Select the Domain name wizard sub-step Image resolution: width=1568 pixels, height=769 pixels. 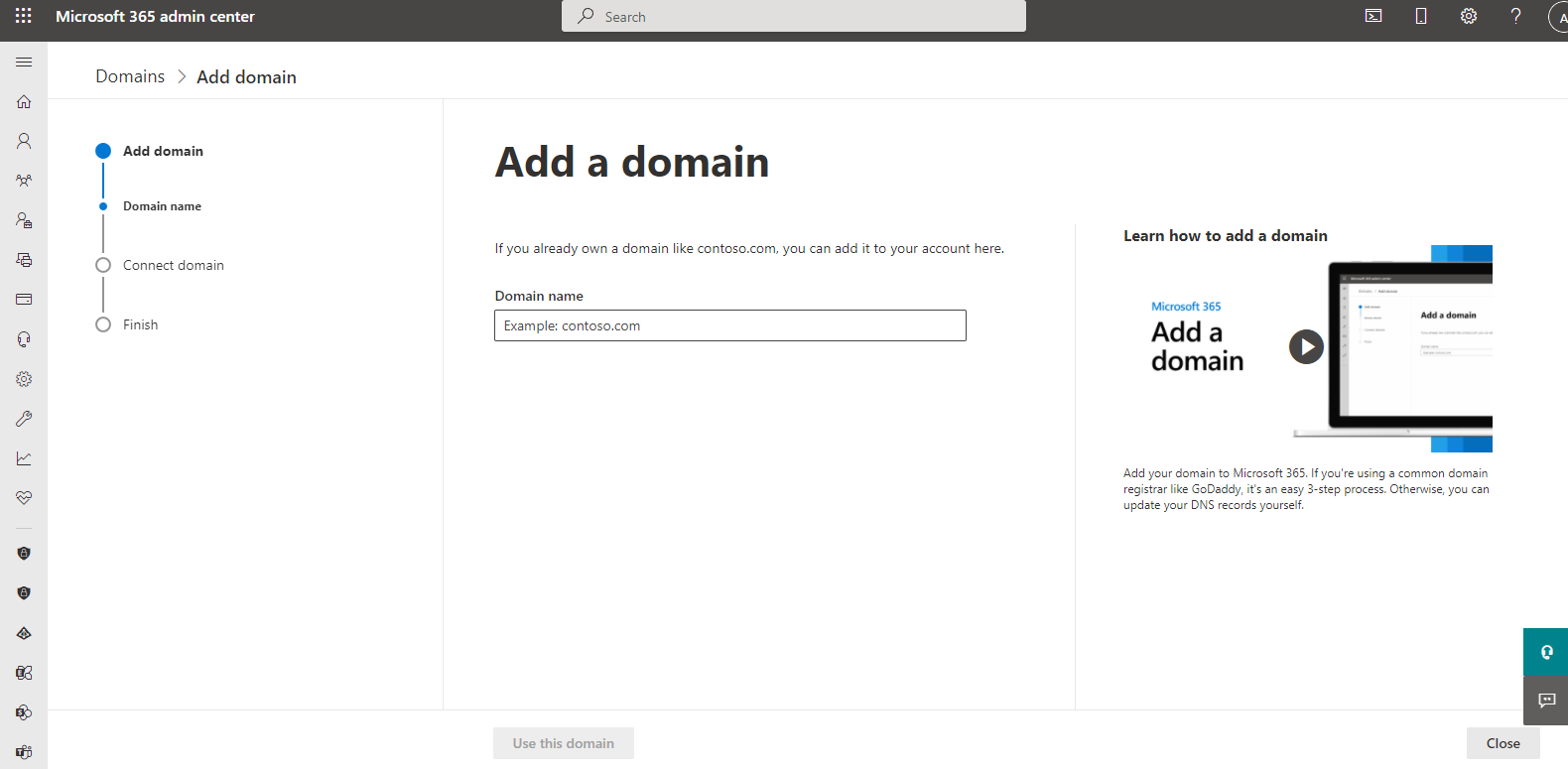pos(151,206)
